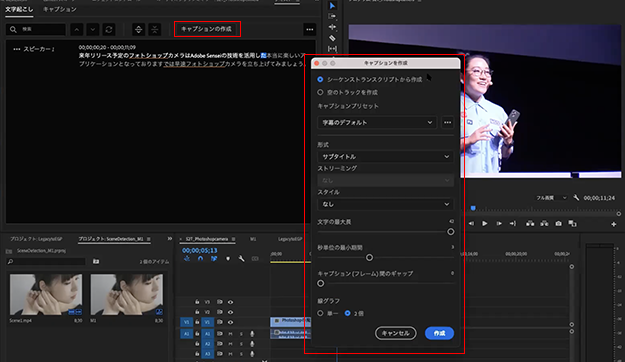The image size is (625, 362).
Task: Switch to プロジェクト: LegacytoESP tab
Action: (x=36, y=239)
